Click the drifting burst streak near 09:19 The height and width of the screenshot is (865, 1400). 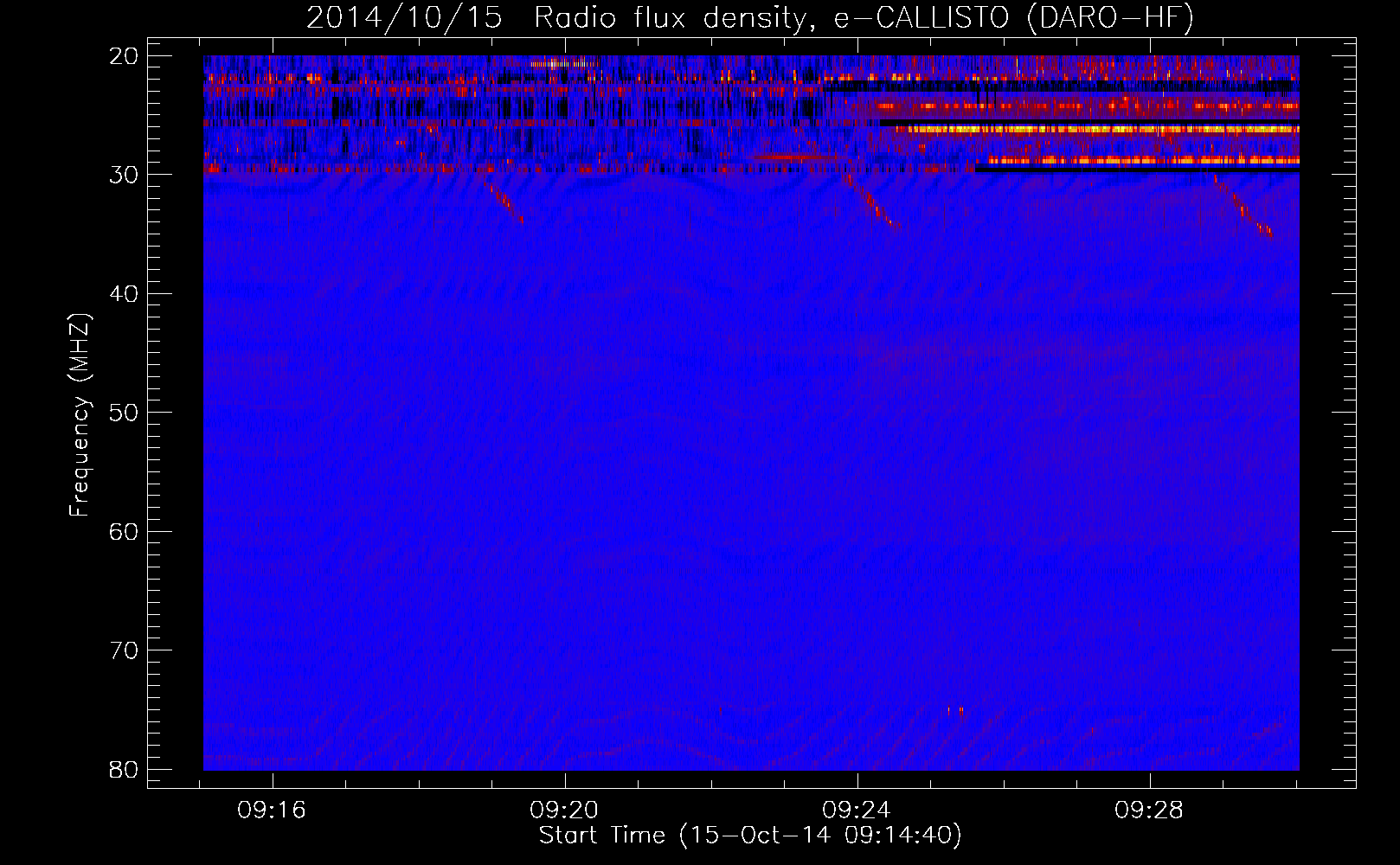tap(504, 202)
